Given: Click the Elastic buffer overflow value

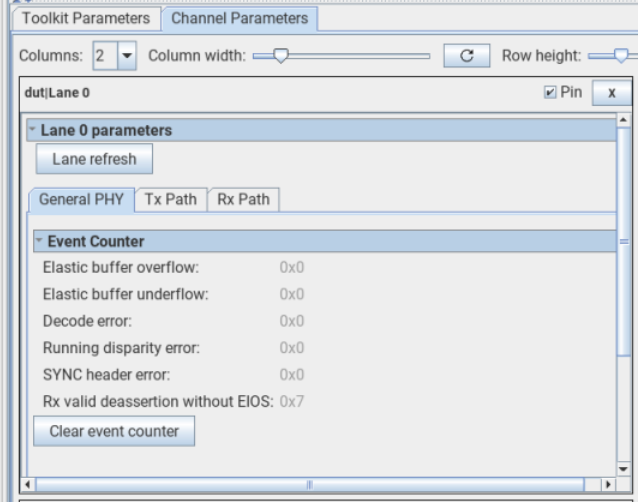Looking at the screenshot, I should click(292, 267).
